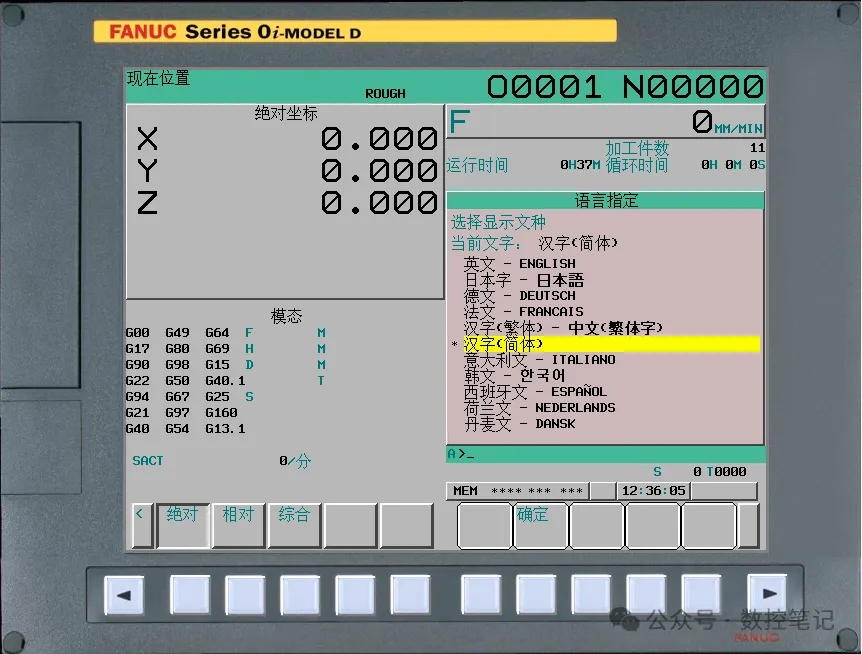The width and height of the screenshot is (862, 654).
Task: Click the clock showing 12:36:05
Action: click(654, 491)
